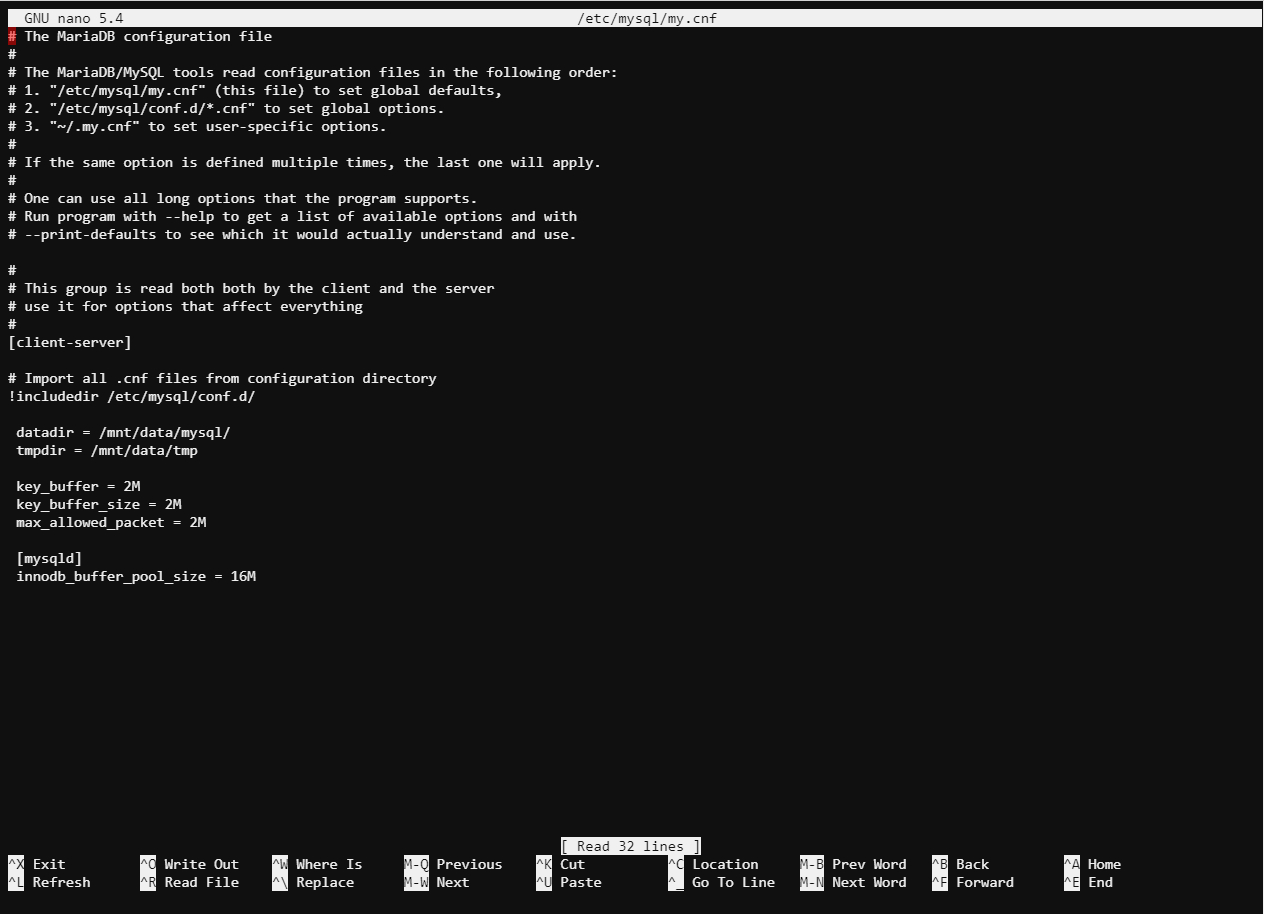Click the ^L Refresh shortcut
Screen dimensions: 1264x914
tap(49, 882)
